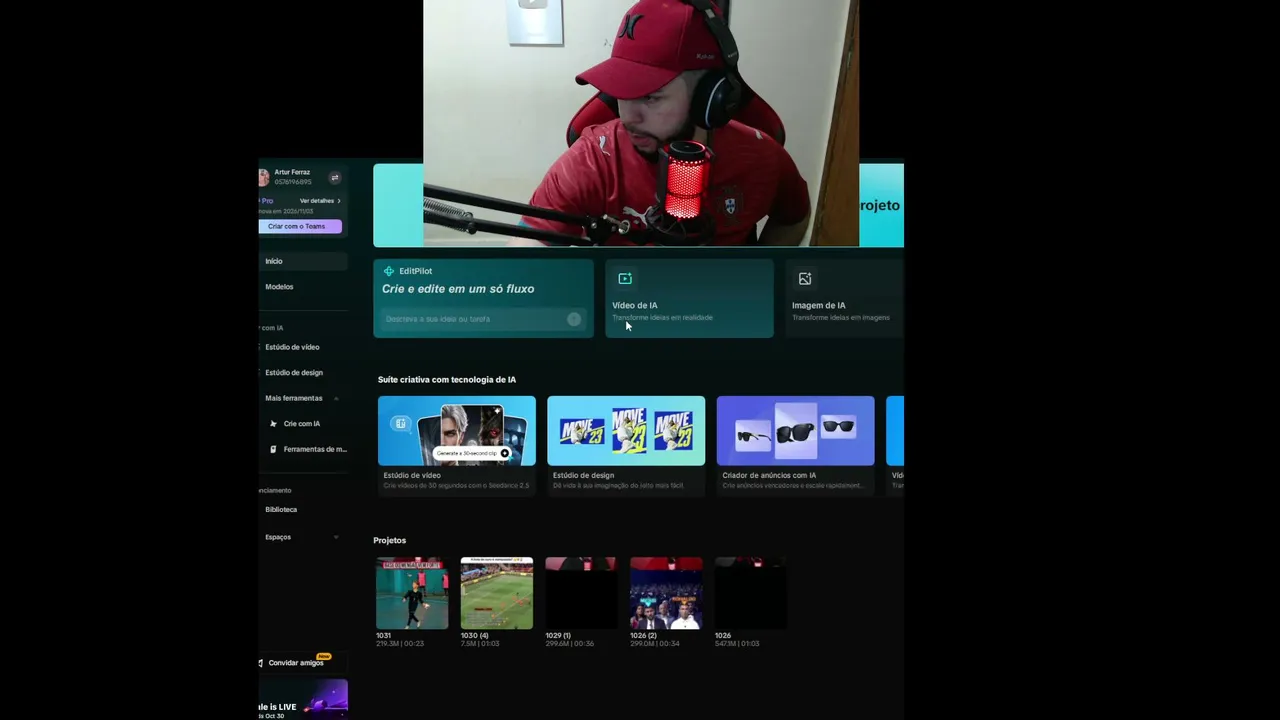This screenshot has width=1280, height=720.
Task: Click the Vídeo de IA card icon
Action: pos(625,279)
